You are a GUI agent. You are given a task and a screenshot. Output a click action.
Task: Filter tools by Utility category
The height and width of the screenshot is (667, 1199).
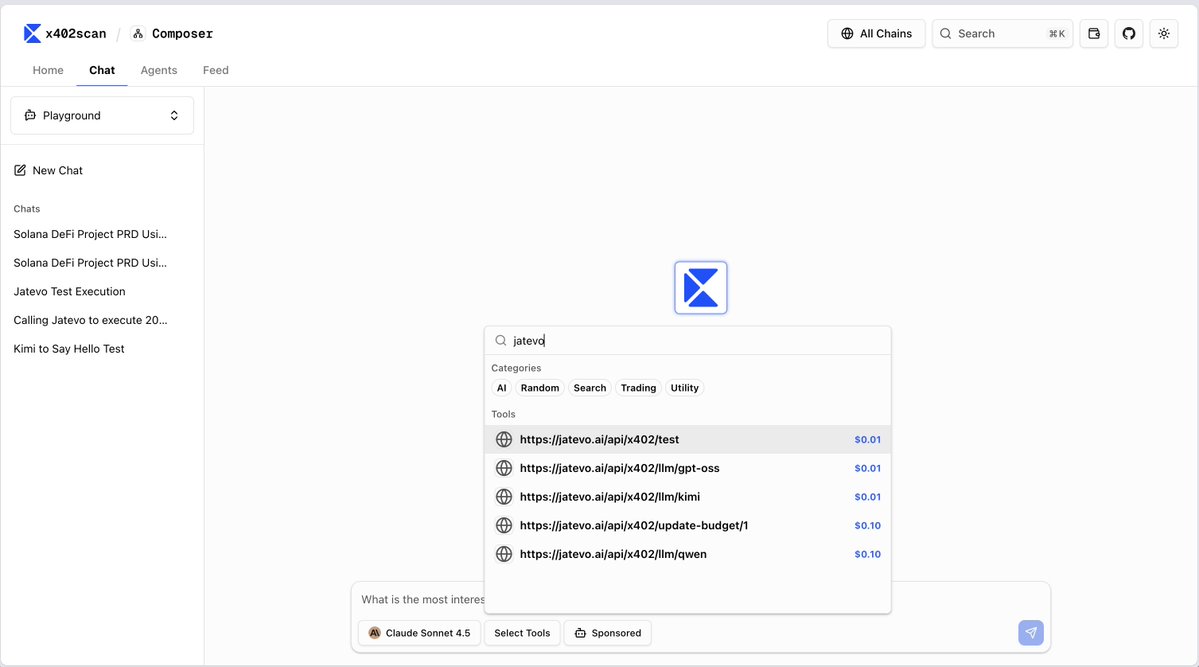[x=684, y=388]
